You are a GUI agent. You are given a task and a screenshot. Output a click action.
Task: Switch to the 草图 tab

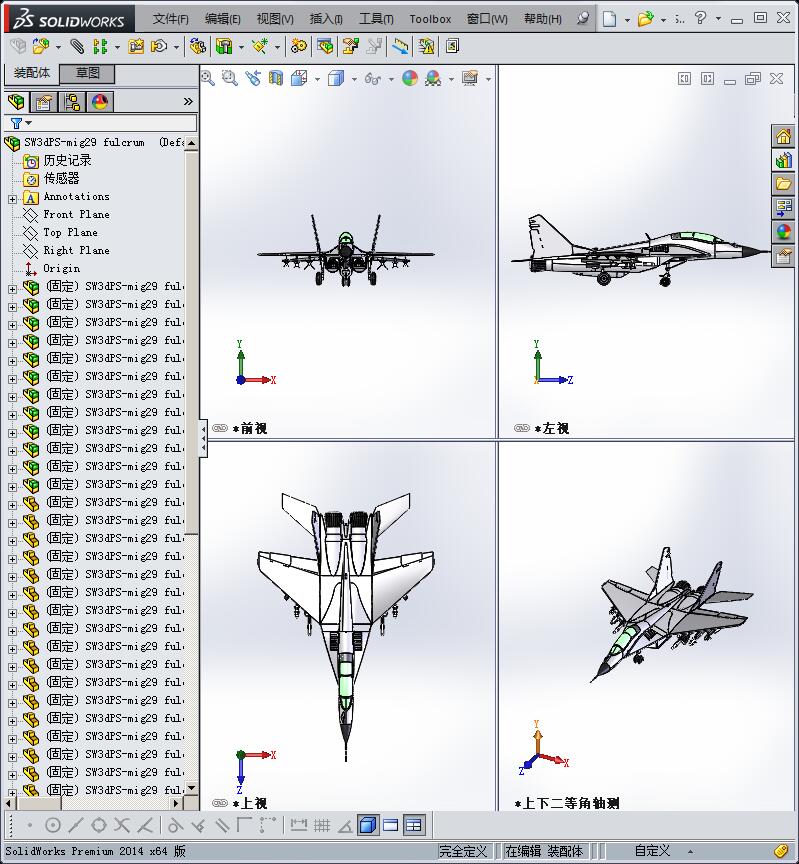point(87,73)
